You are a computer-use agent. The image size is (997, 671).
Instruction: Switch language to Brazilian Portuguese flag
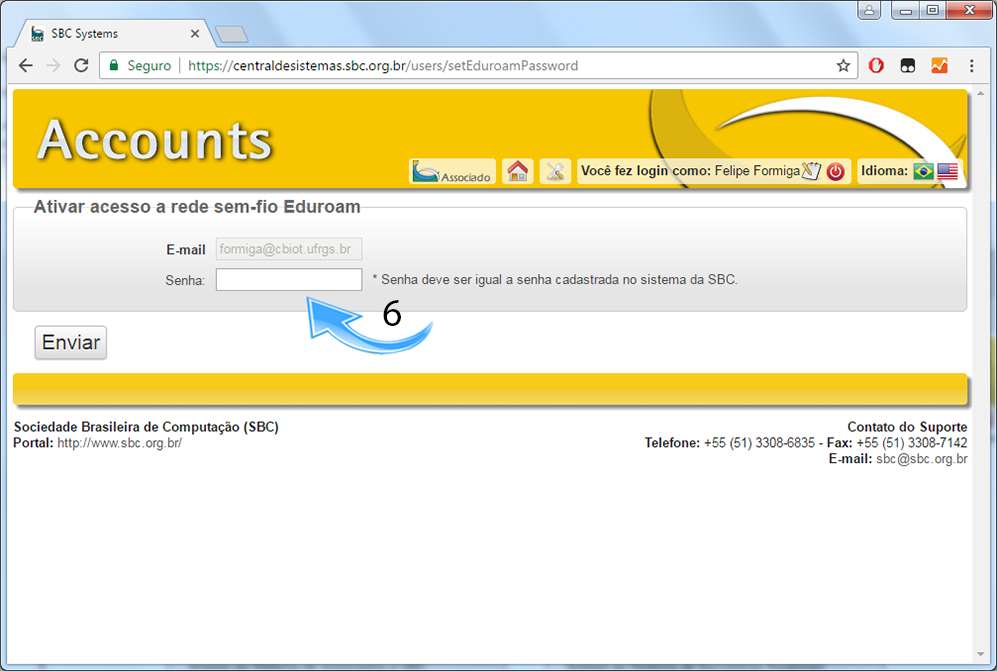click(x=923, y=171)
